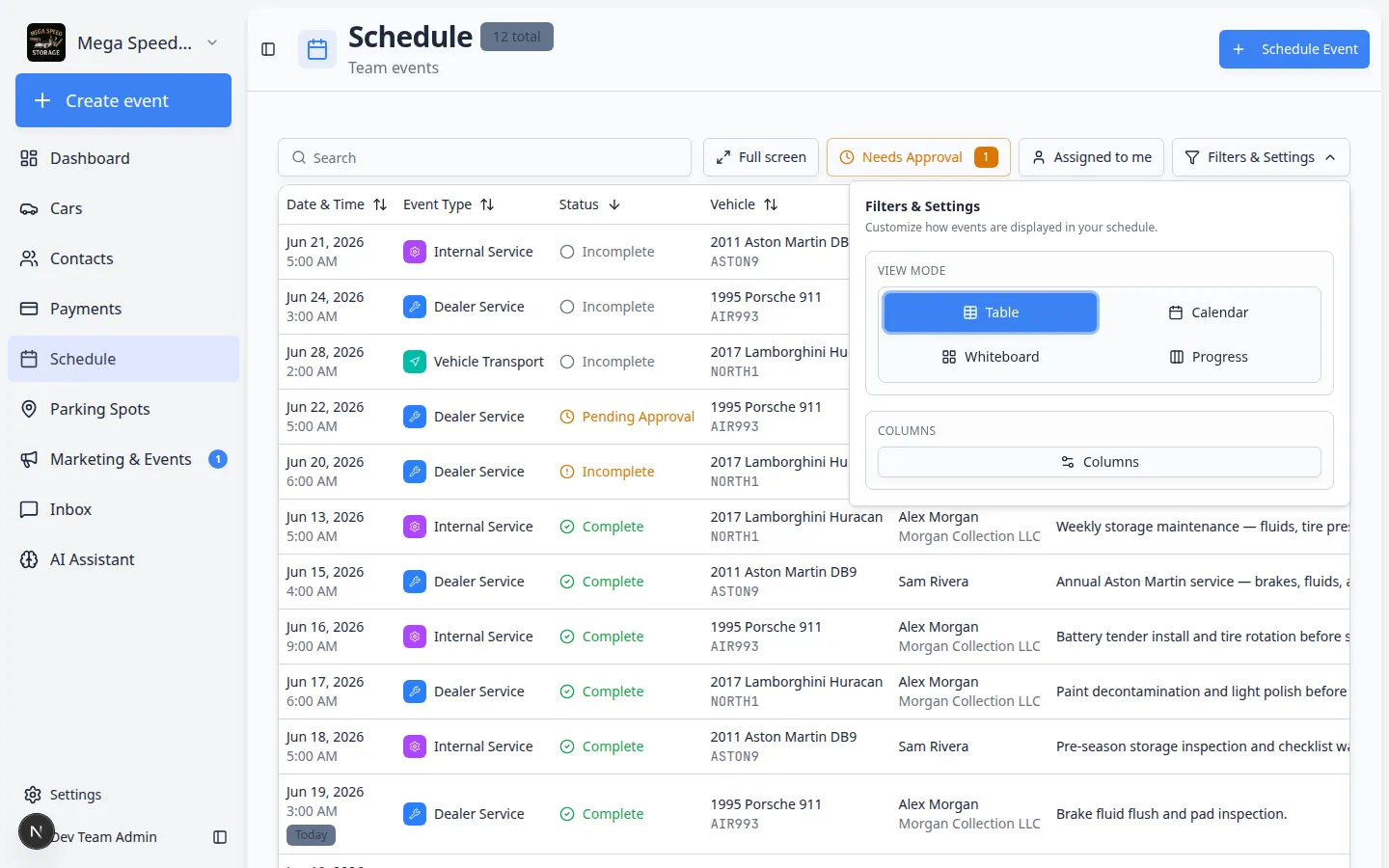Screen dimensions: 1389x868
Task: Select Table view mode
Action: [991, 312]
